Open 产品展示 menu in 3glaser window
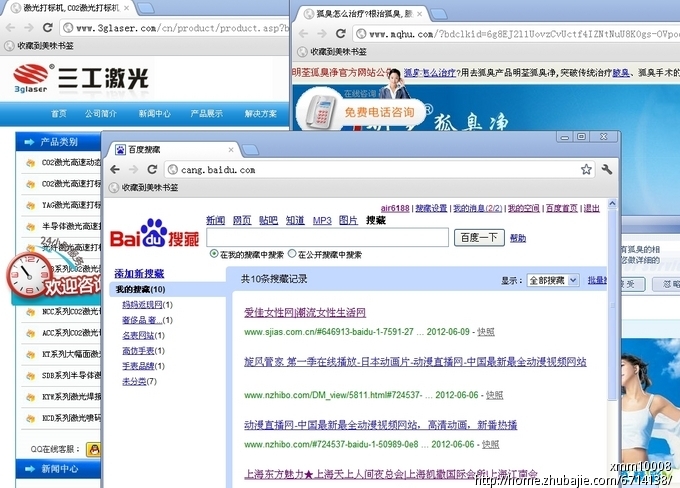The height and width of the screenshot is (488, 680). tap(206, 114)
